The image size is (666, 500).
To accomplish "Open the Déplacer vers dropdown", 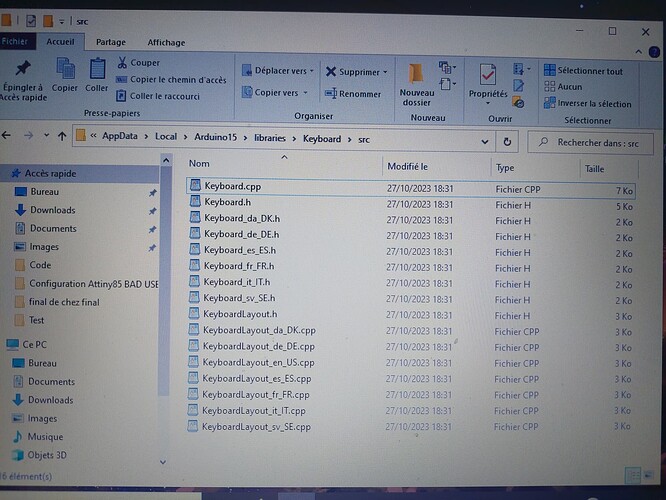I will [x=278, y=71].
